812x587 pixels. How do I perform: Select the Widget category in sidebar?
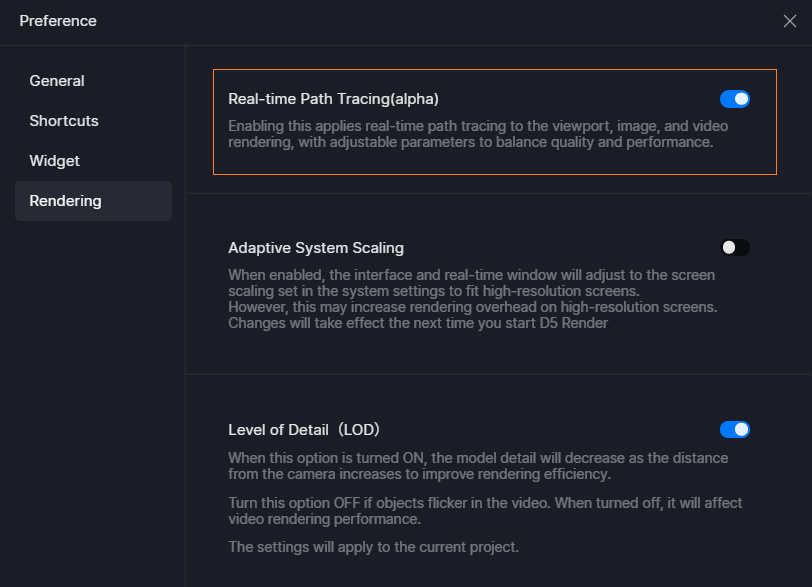[x=54, y=161]
